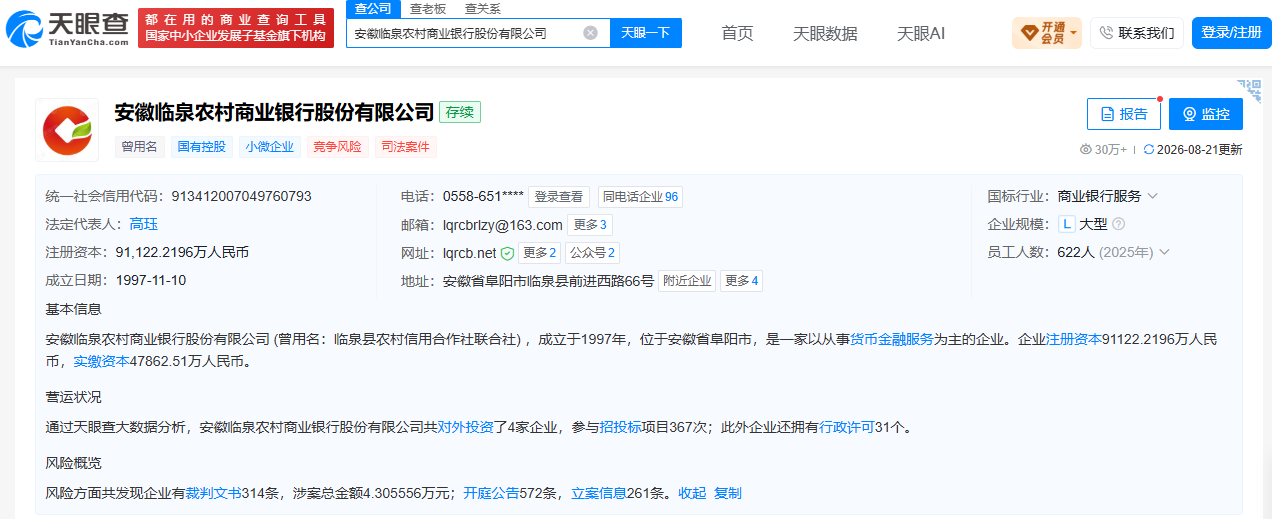Click the 国有控股 tag
Viewport: 1272px width, 519px height.
click(x=203, y=147)
